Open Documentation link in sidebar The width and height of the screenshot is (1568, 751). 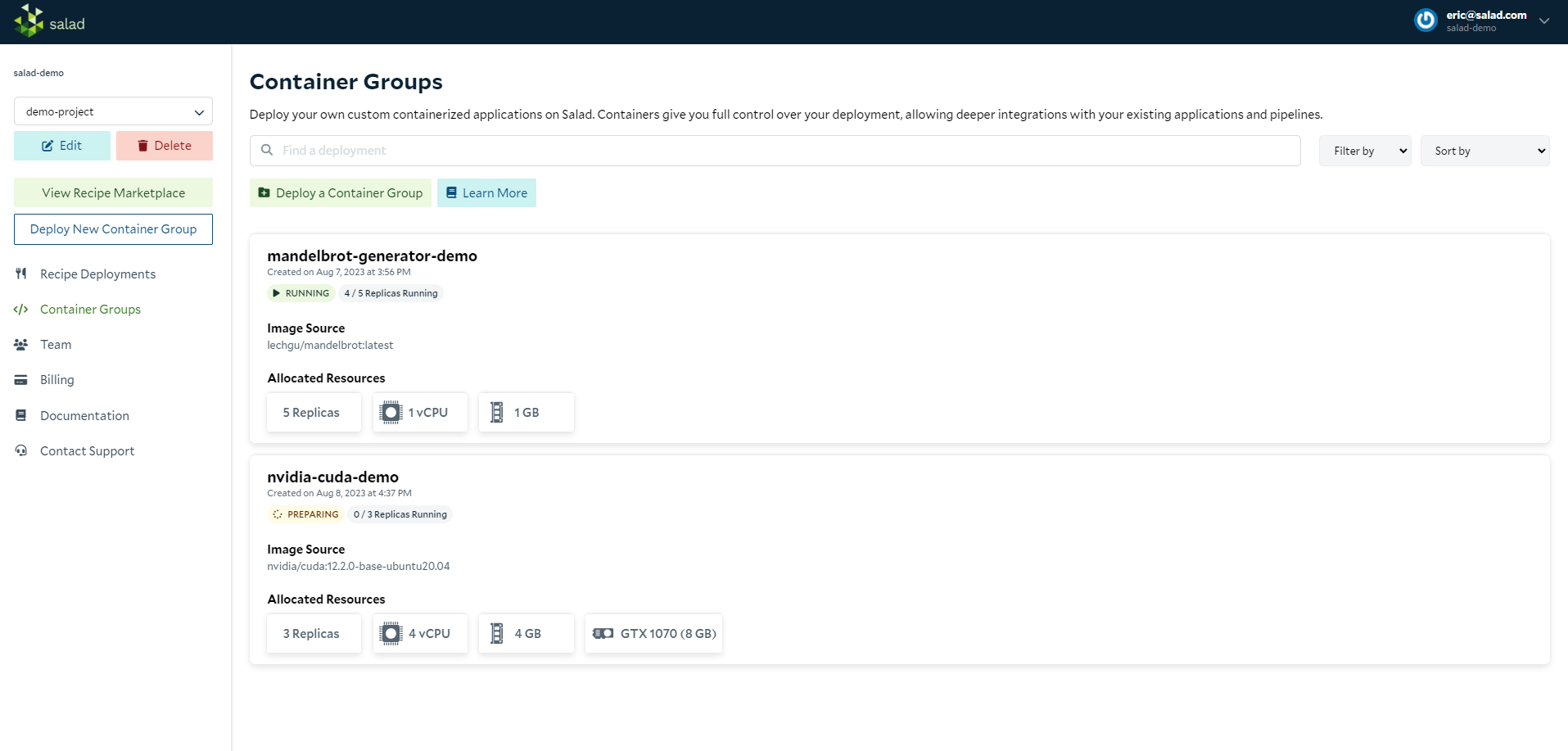[x=84, y=416]
